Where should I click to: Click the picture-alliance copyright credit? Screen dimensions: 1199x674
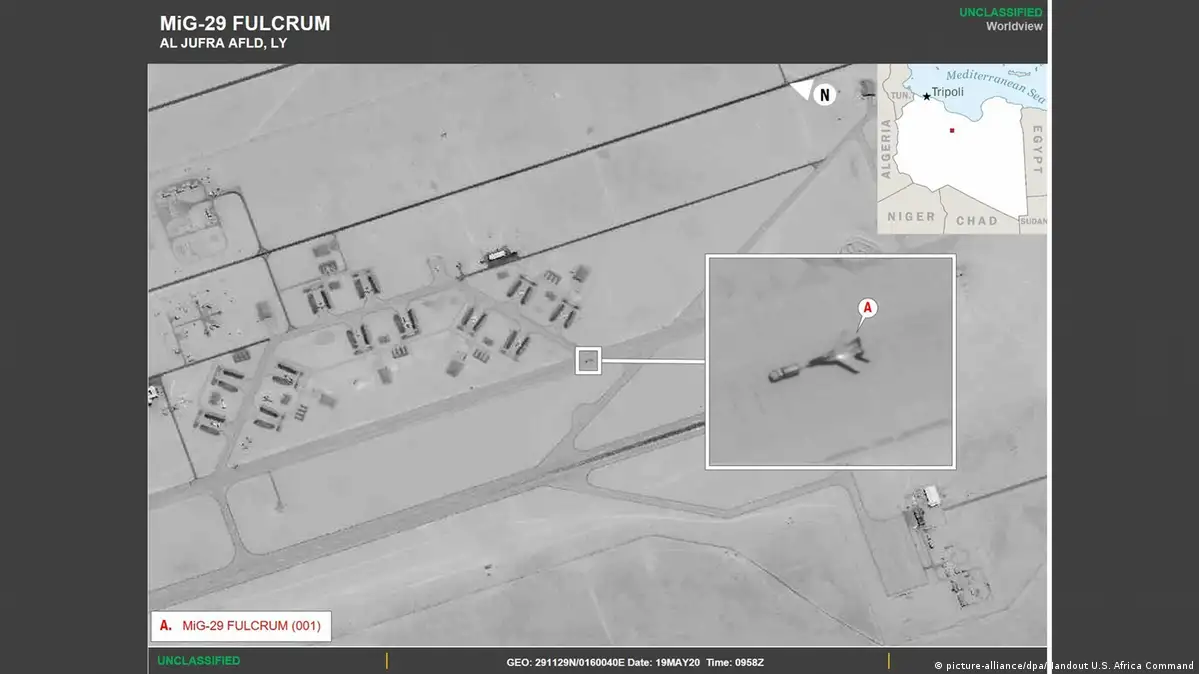click(1064, 666)
